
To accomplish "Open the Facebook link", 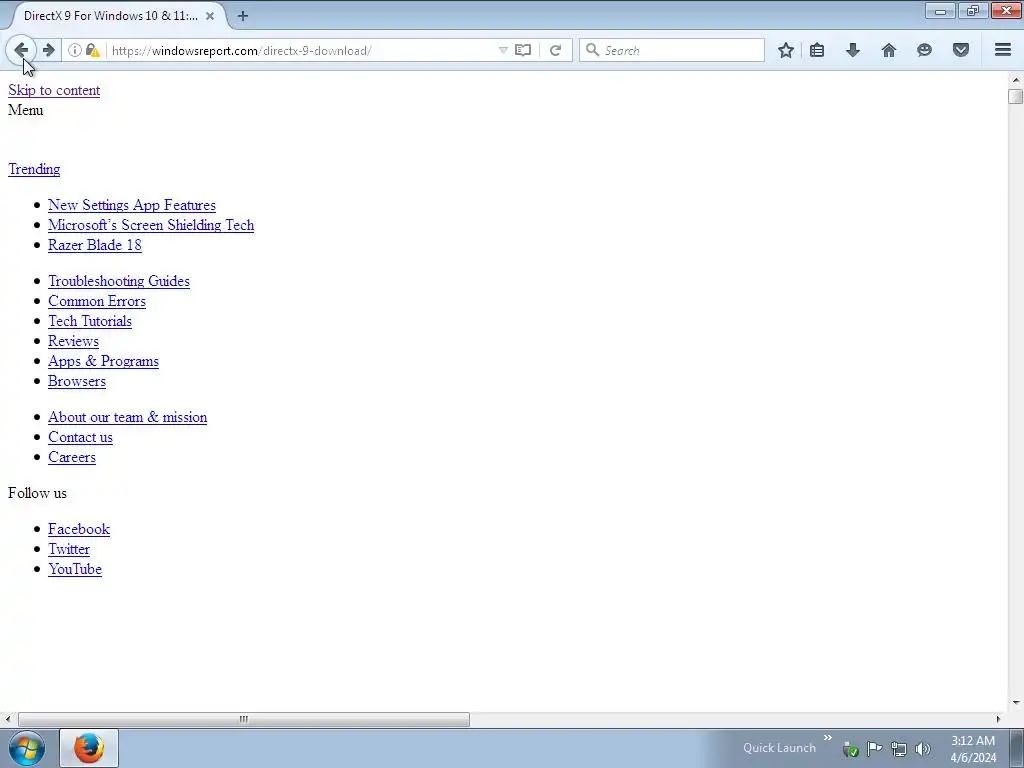I will click(79, 529).
